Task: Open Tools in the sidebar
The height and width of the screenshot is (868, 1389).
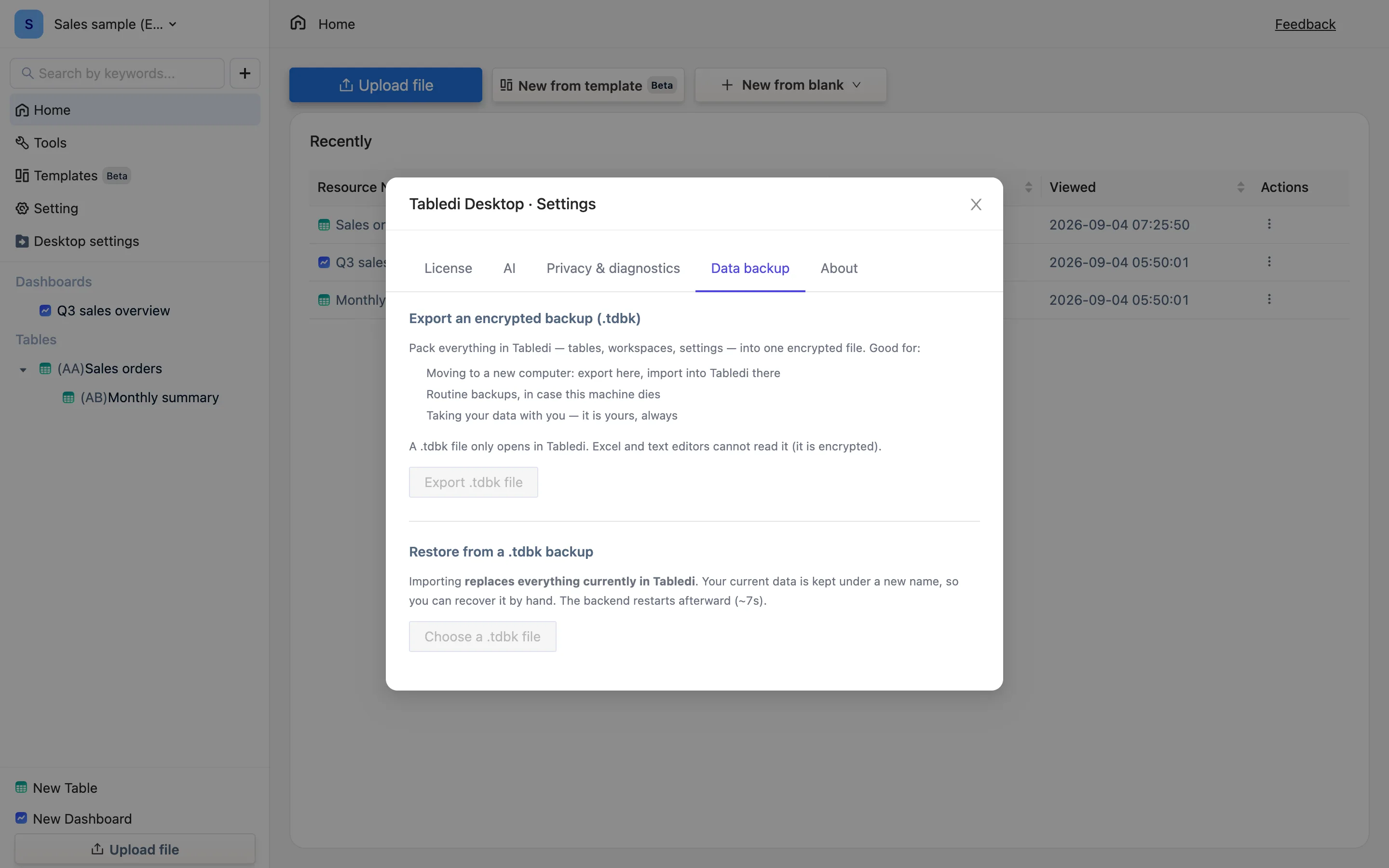Action: click(135, 142)
